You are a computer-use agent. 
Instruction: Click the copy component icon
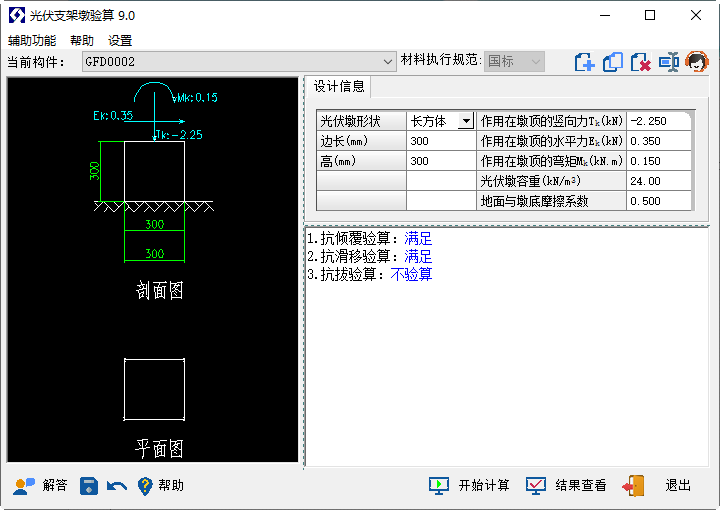click(613, 62)
